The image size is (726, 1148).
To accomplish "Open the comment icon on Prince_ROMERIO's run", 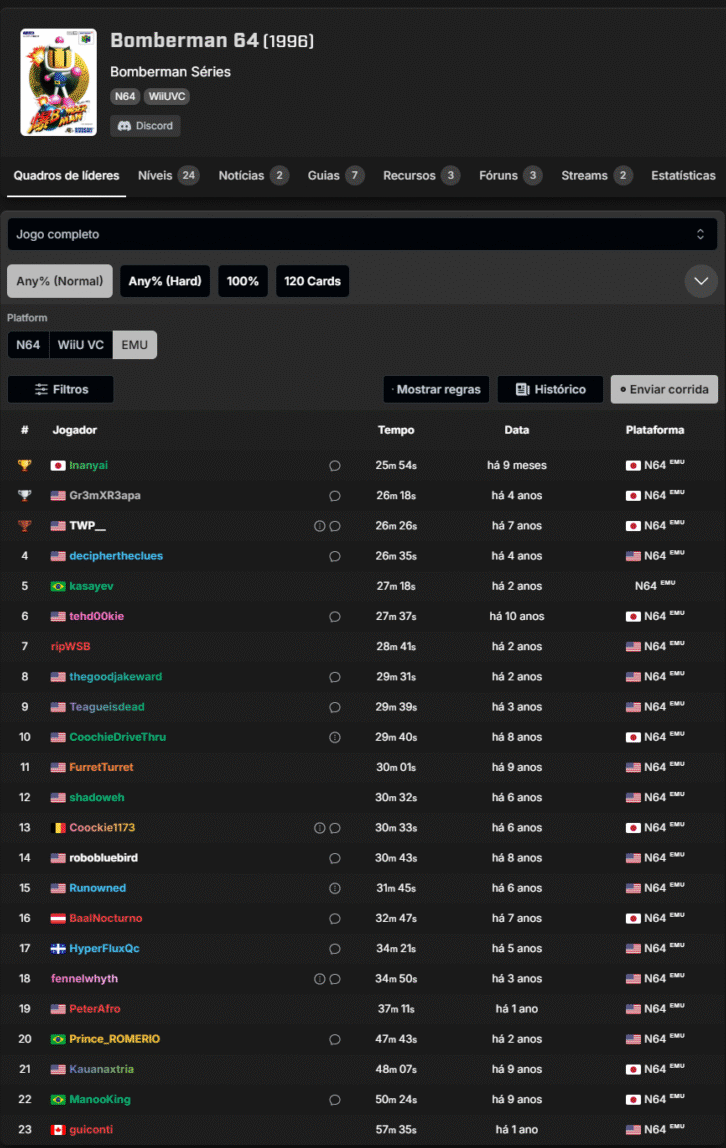I will pyautogui.click(x=335, y=1040).
